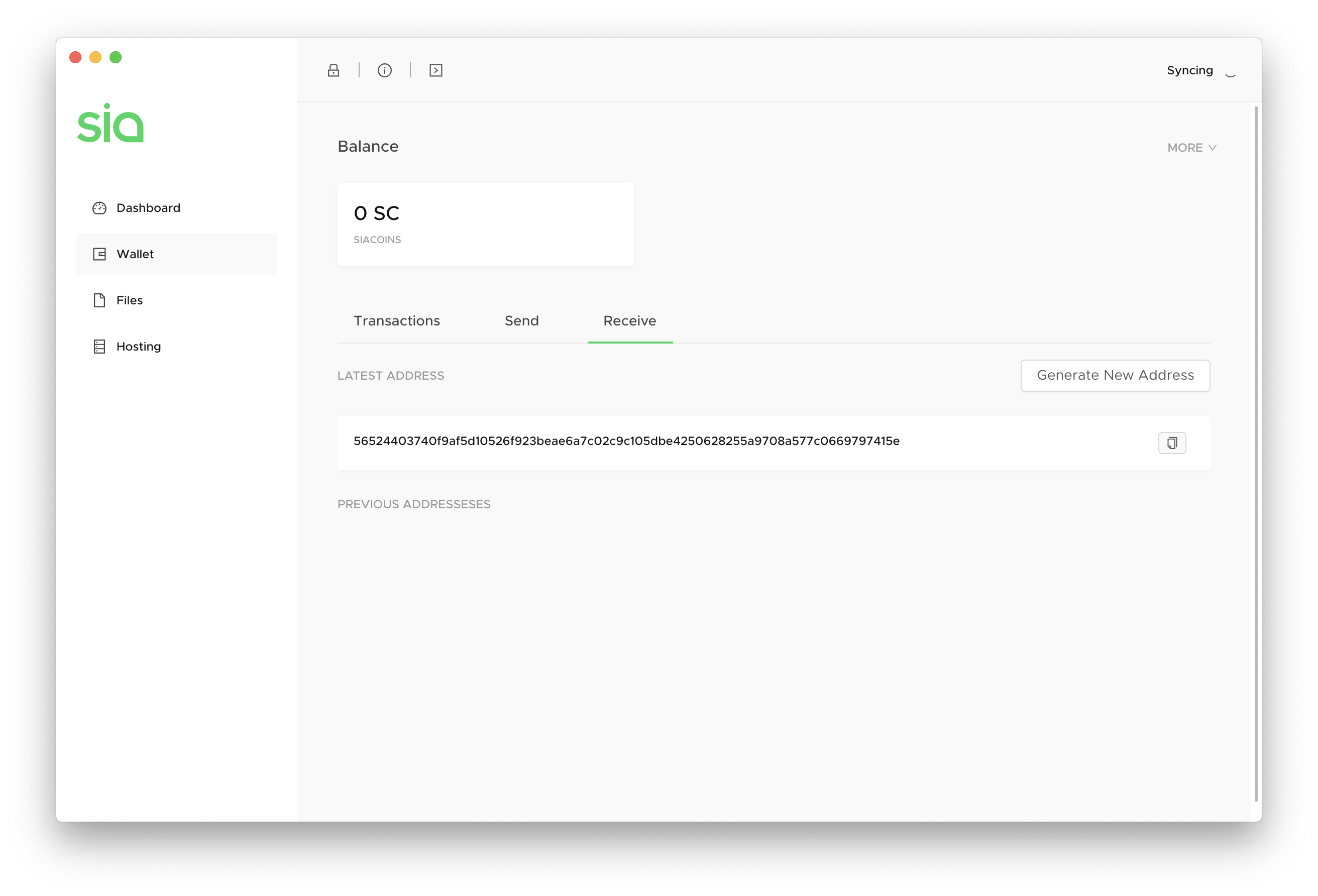
Task: Click the Sia logo
Action: (111, 123)
